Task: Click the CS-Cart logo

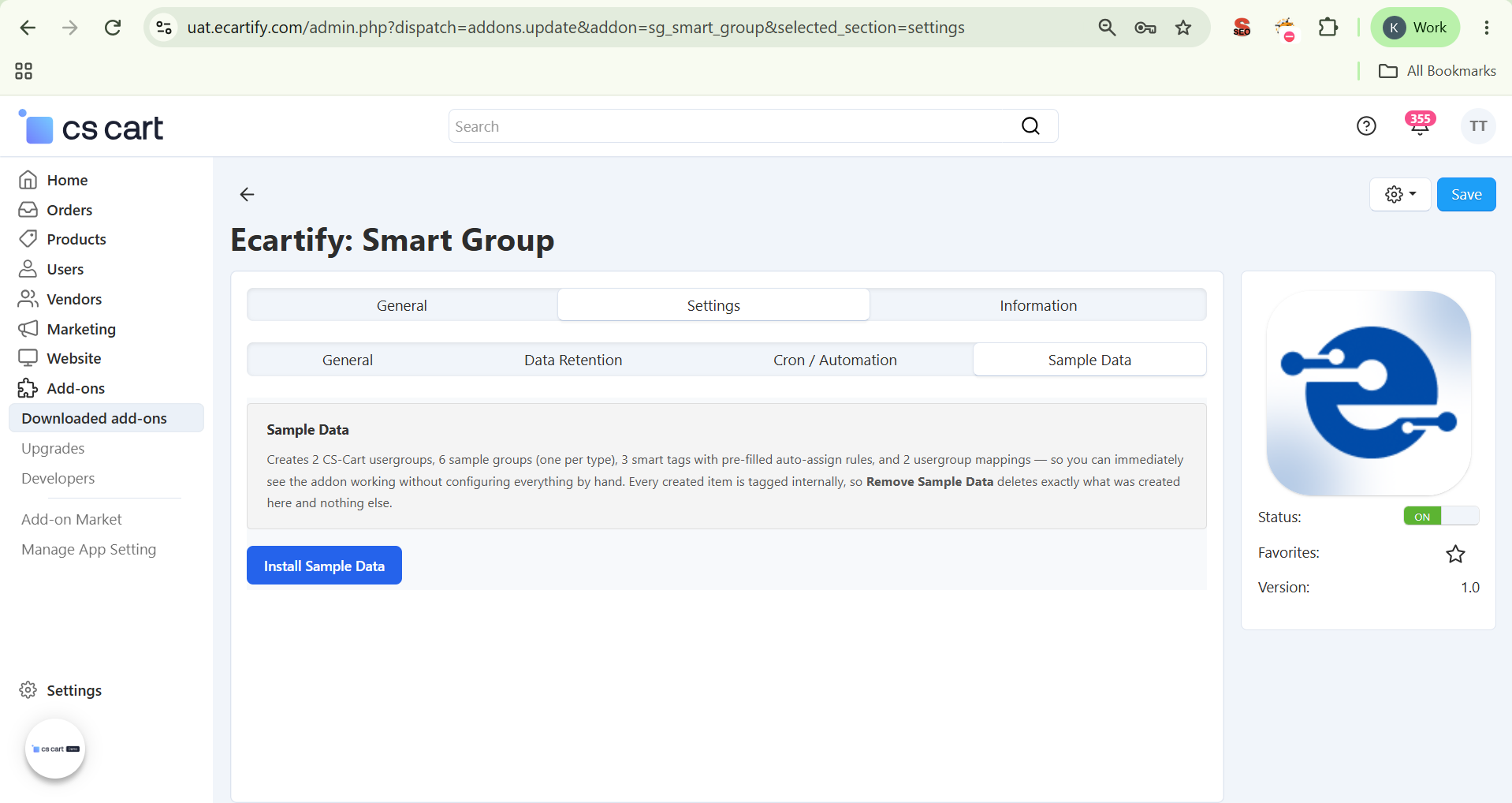Action: coord(91,127)
